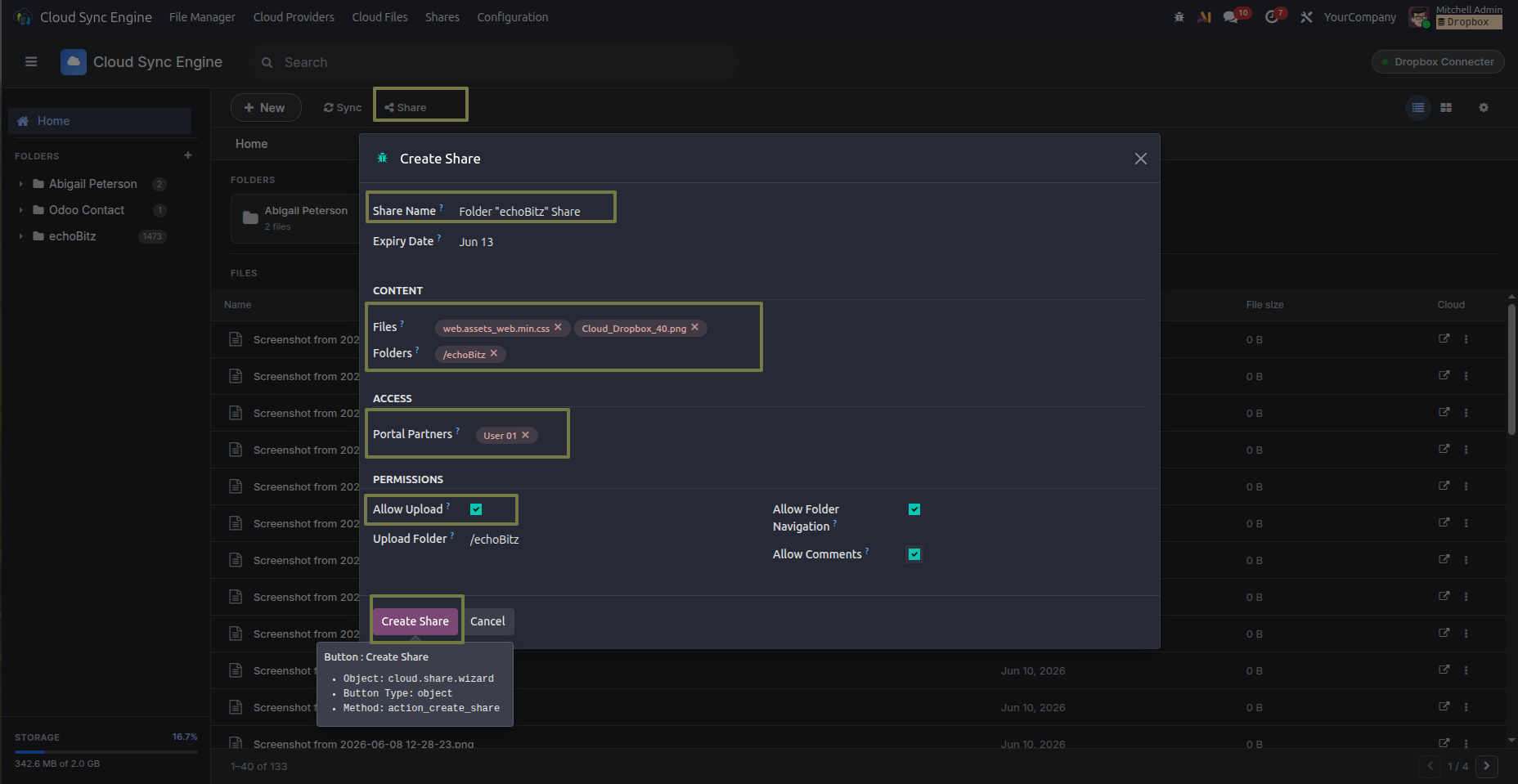Select Home in the left sidebar

(x=100, y=121)
